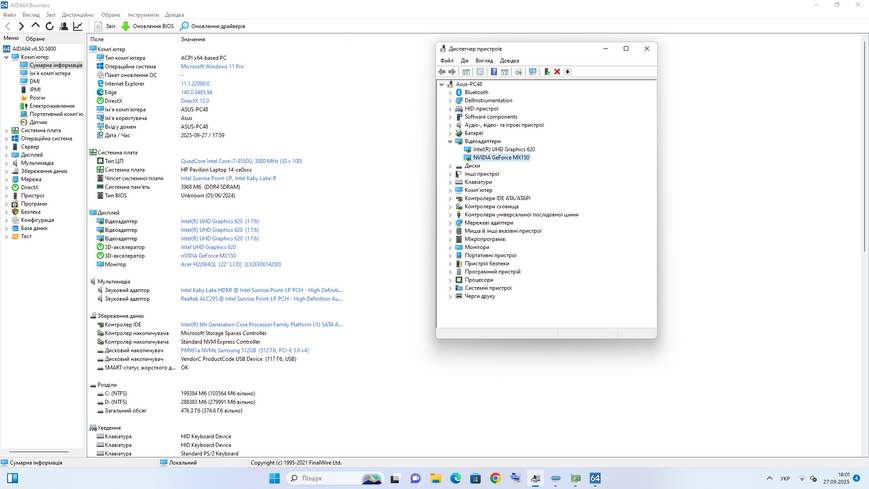The image size is (869, 489).
Task: Select DMI item in AIDA64 tree
Action: 34,82
